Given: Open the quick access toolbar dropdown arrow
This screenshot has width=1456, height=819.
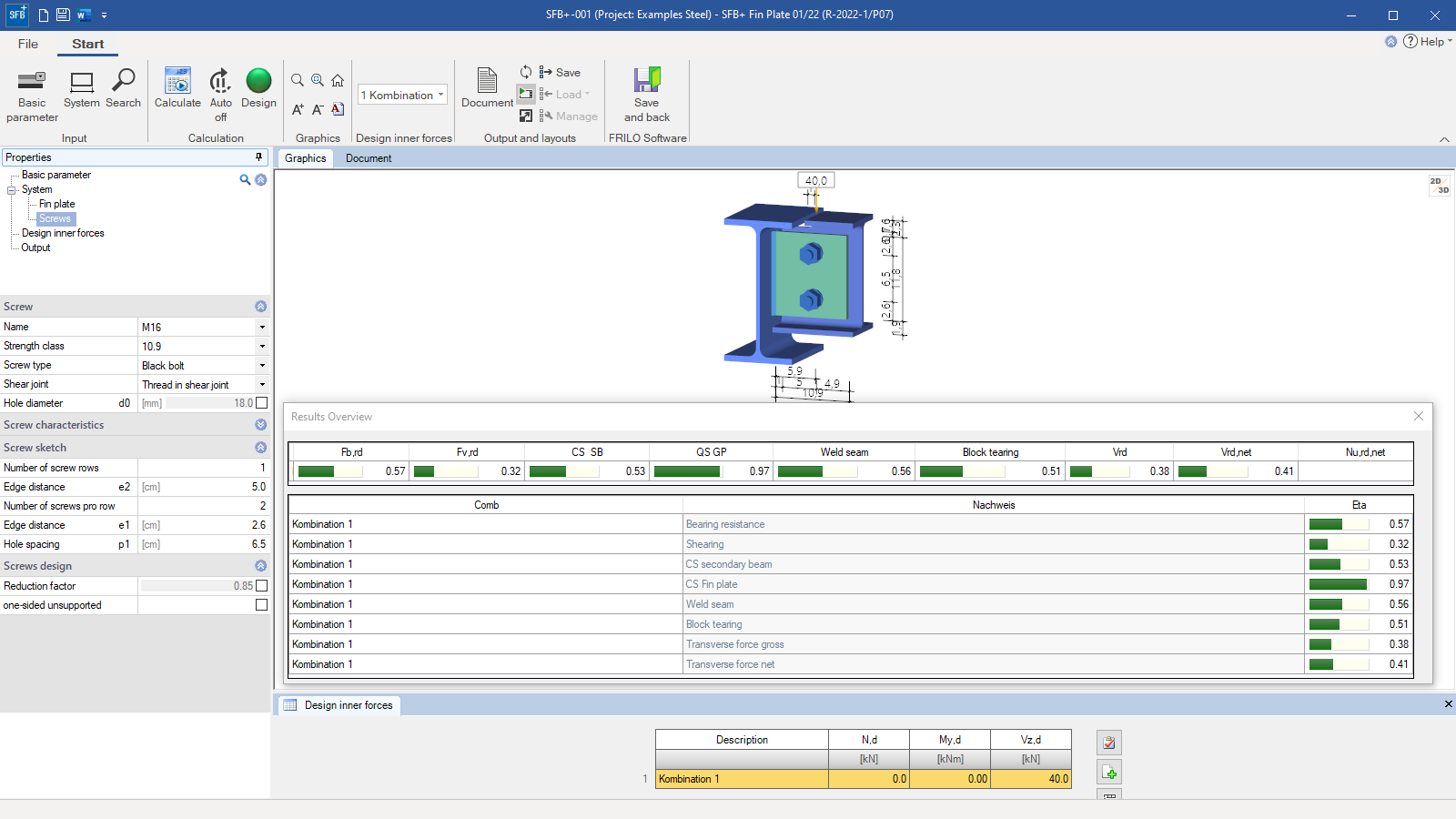Looking at the screenshot, I should tap(104, 15).
